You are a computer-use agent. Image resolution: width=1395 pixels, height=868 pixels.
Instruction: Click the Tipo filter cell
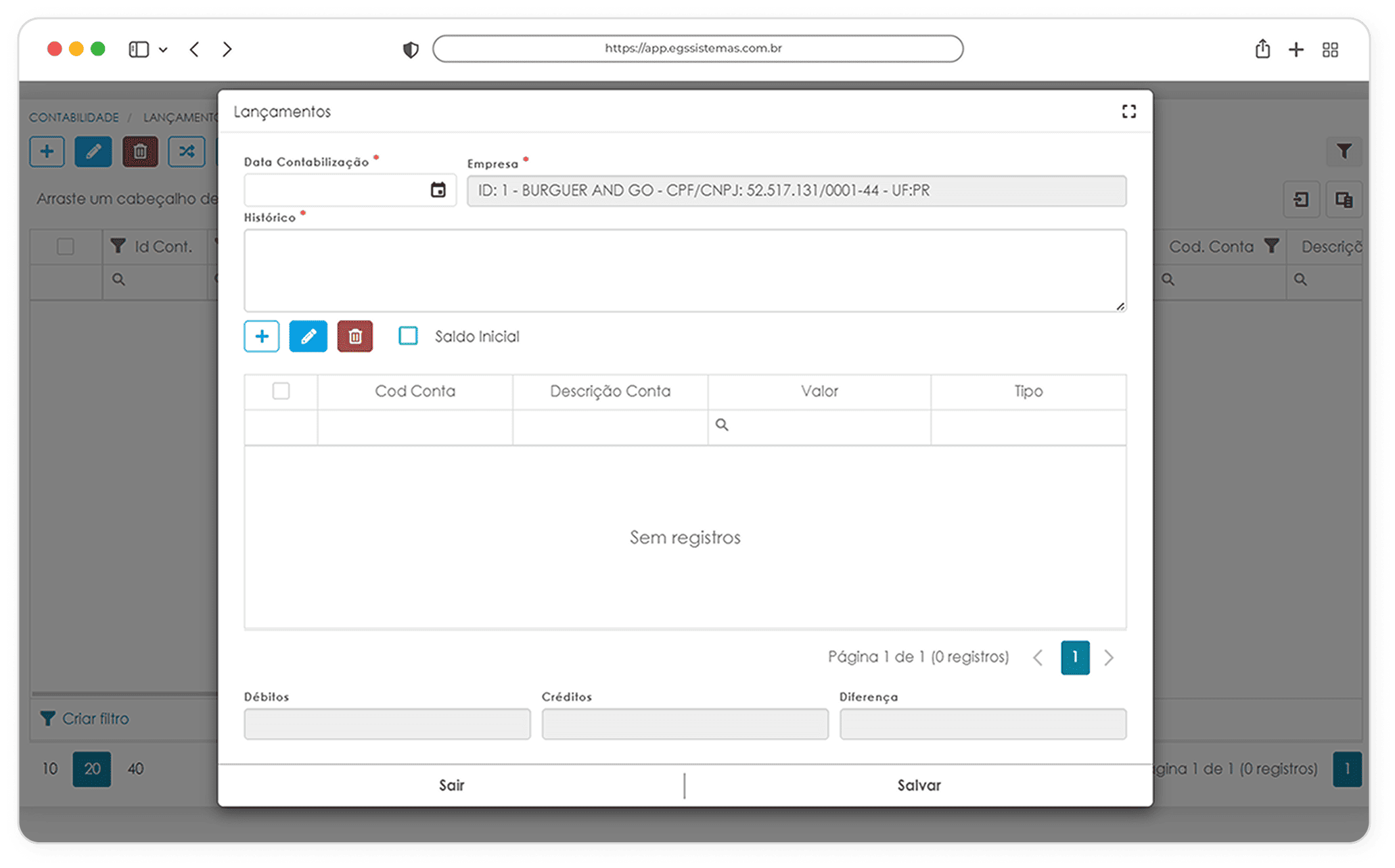click(1028, 428)
